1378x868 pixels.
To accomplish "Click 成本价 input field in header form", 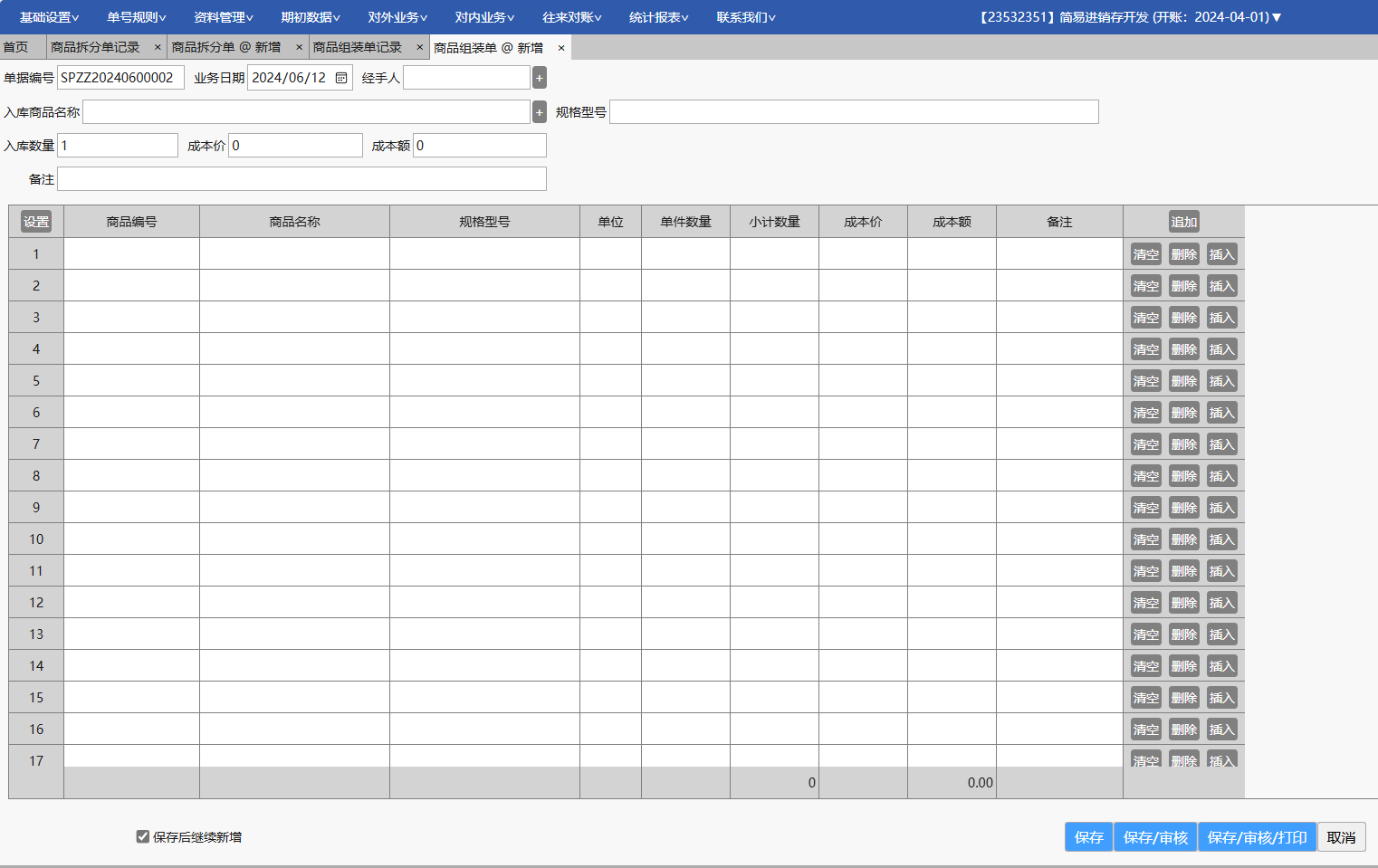I will (295, 146).
